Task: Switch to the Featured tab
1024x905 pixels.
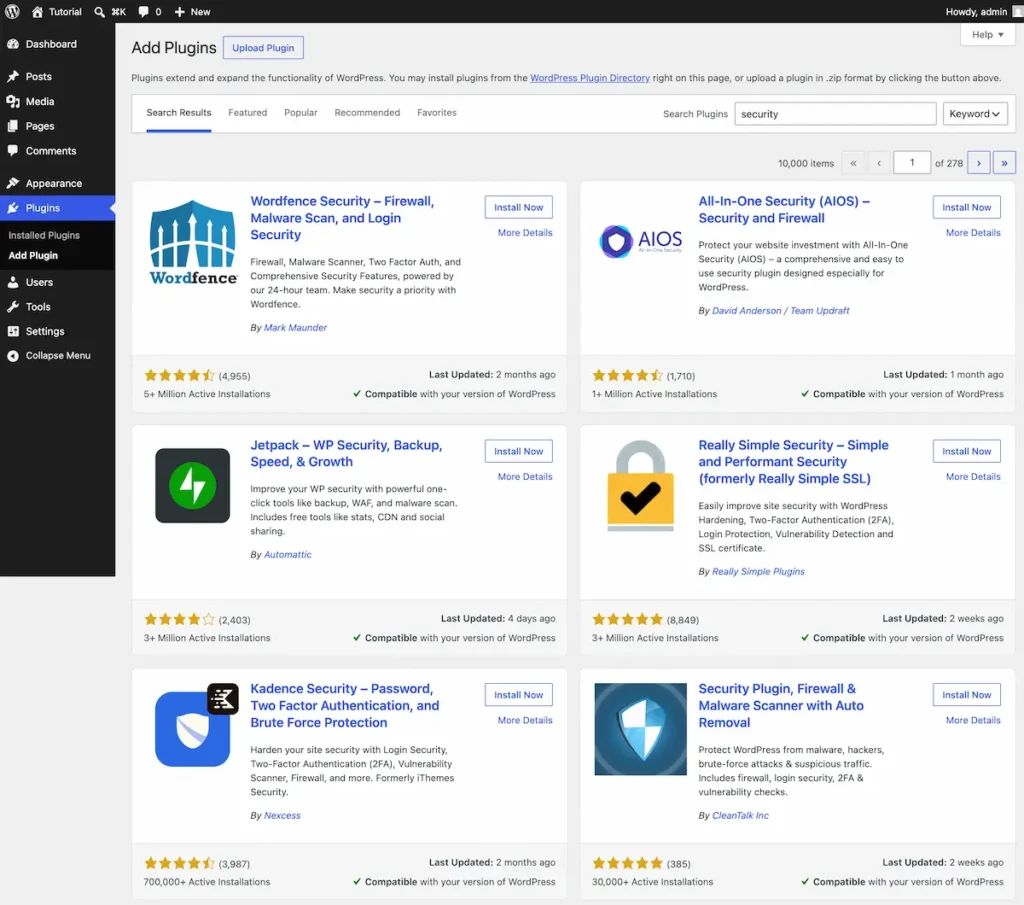Action: pos(248,112)
